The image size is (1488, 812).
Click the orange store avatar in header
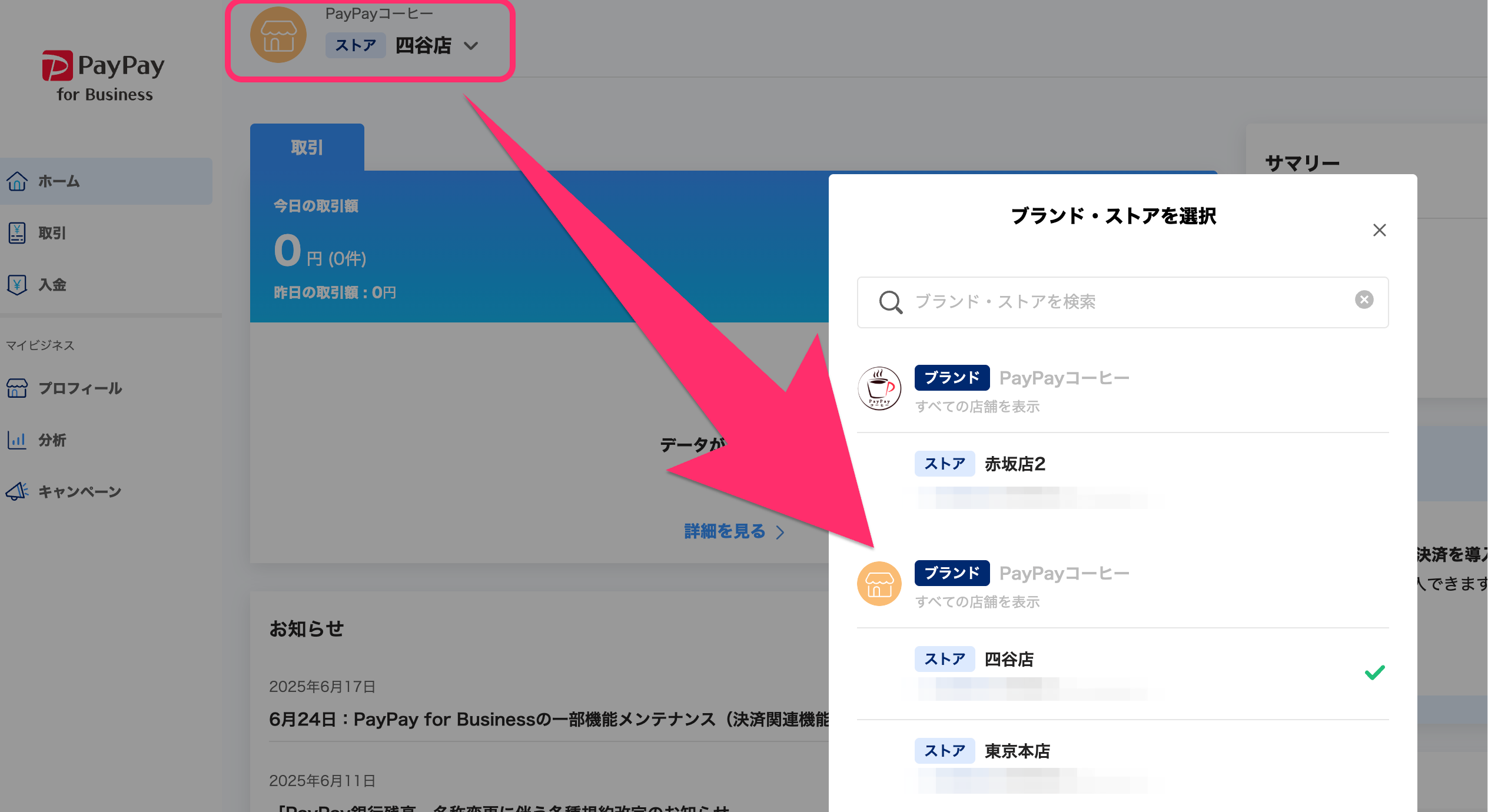[278, 35]
